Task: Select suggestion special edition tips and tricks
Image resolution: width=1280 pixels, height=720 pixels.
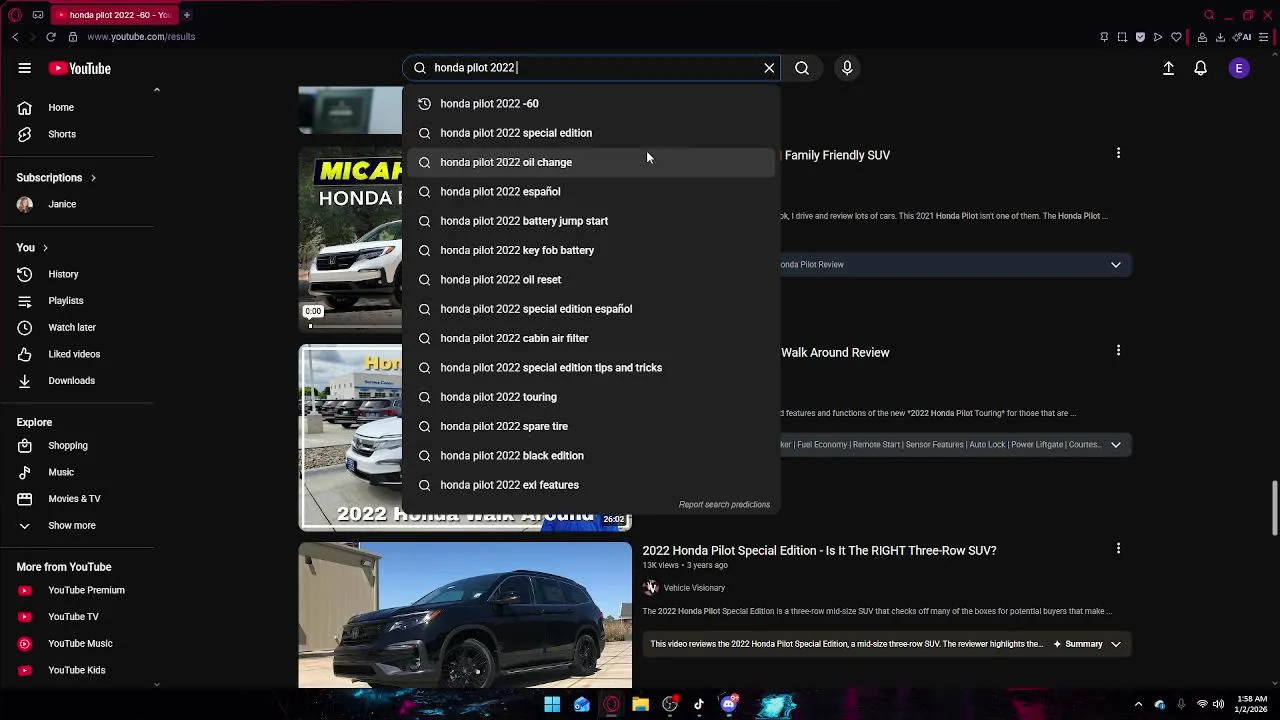Action: (x=590, y=368)
